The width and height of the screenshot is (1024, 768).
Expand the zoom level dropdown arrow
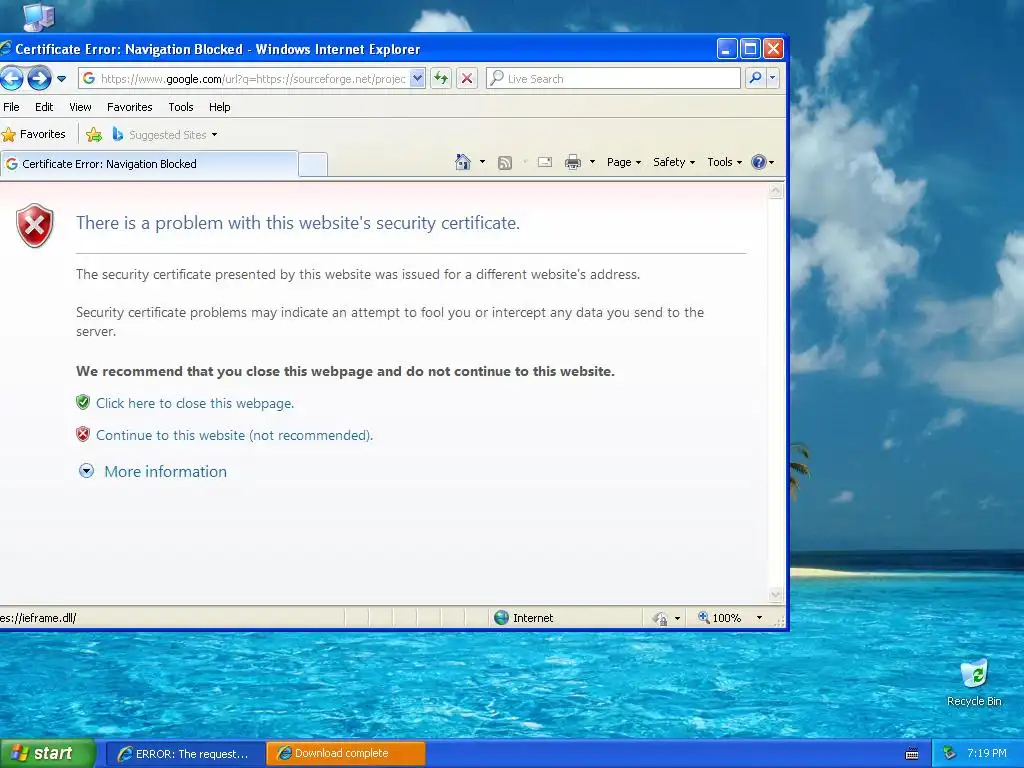[x=759, y=618]
